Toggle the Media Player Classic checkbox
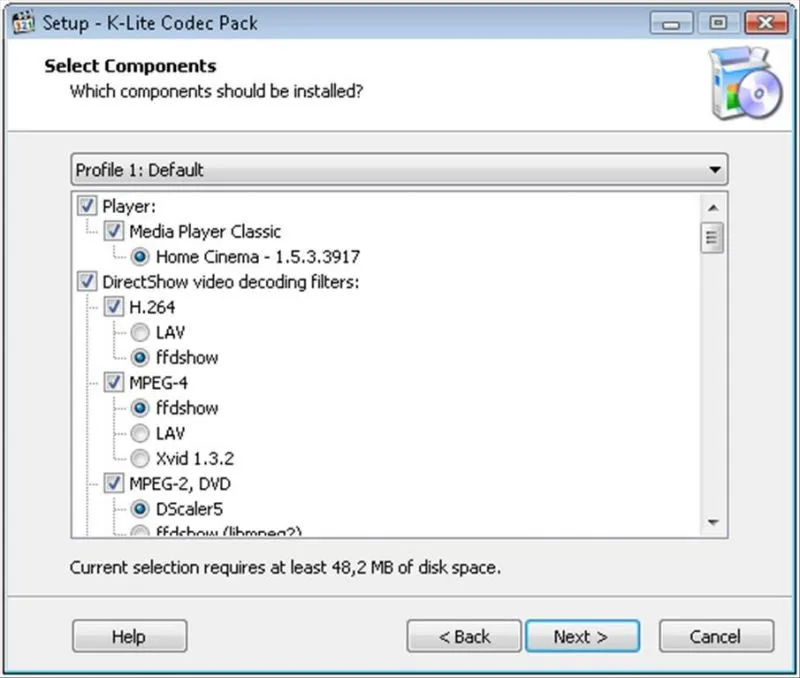 113,231
